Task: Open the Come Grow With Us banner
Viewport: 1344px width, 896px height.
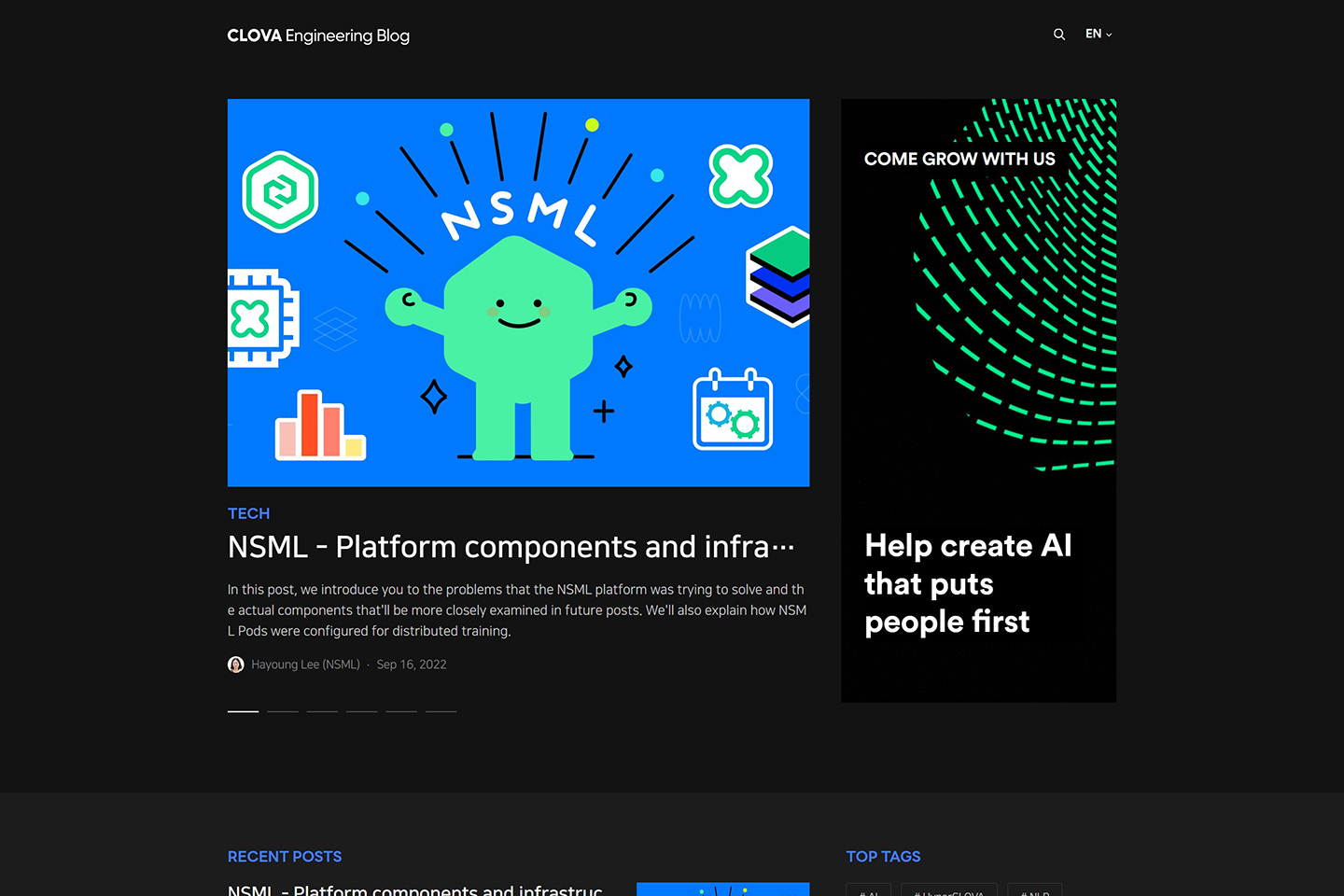Action: [978, 400]
